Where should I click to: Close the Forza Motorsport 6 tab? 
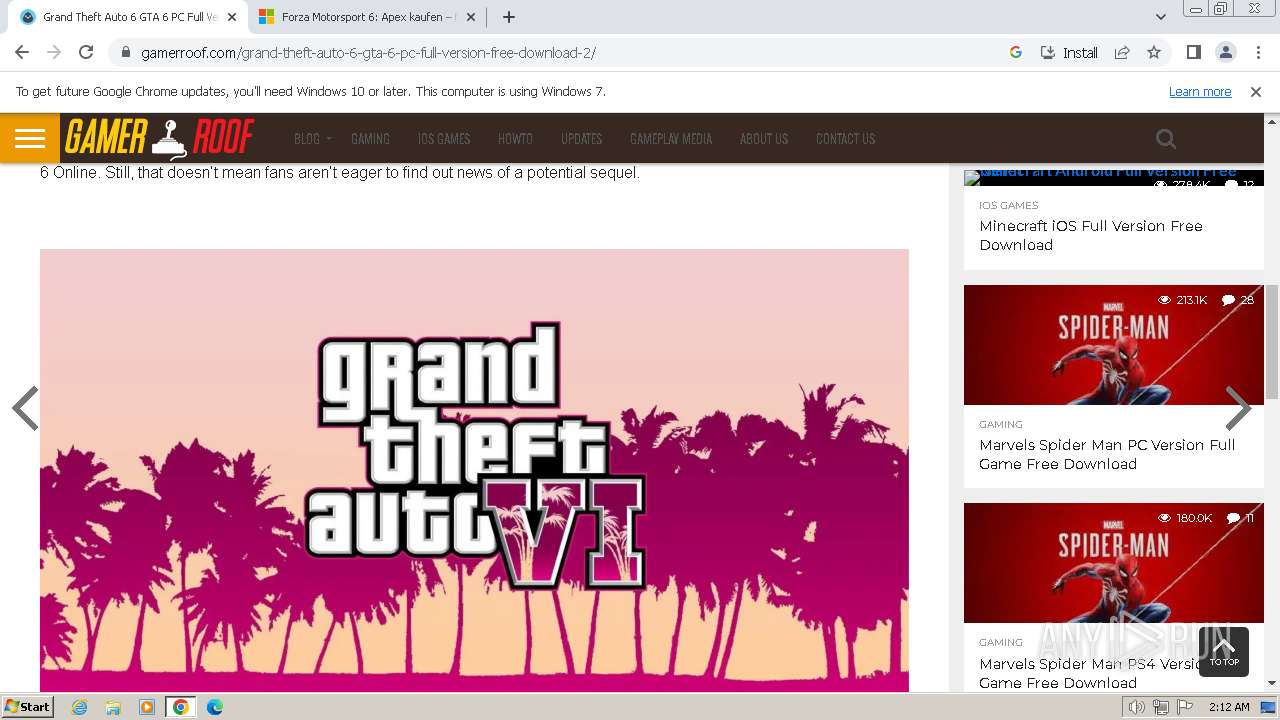click(471, 17)
